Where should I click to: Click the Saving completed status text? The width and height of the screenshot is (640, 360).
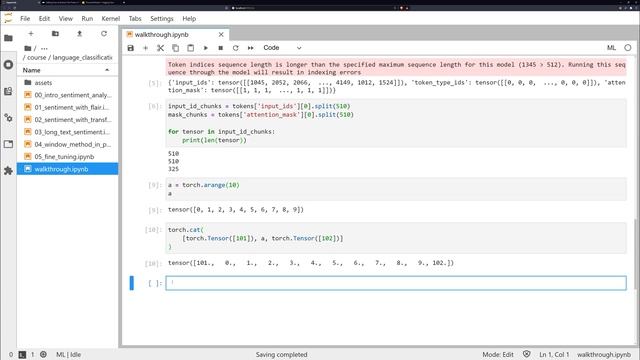tap(281, 355)
